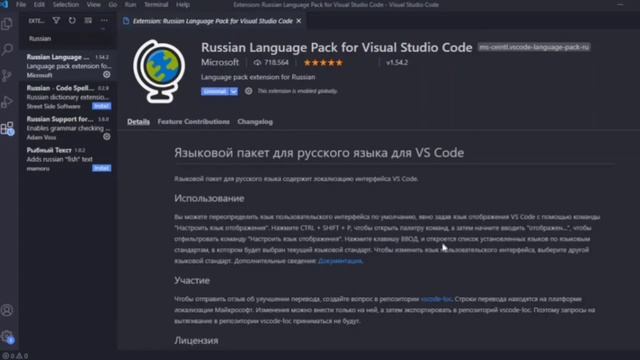
Task: Select Russian Support extension list item
Action: click(67, 128)
